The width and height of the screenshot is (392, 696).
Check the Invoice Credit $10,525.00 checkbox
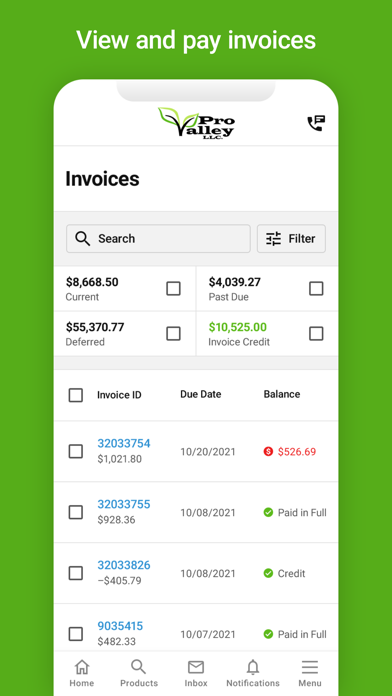[x=316, y=333]
